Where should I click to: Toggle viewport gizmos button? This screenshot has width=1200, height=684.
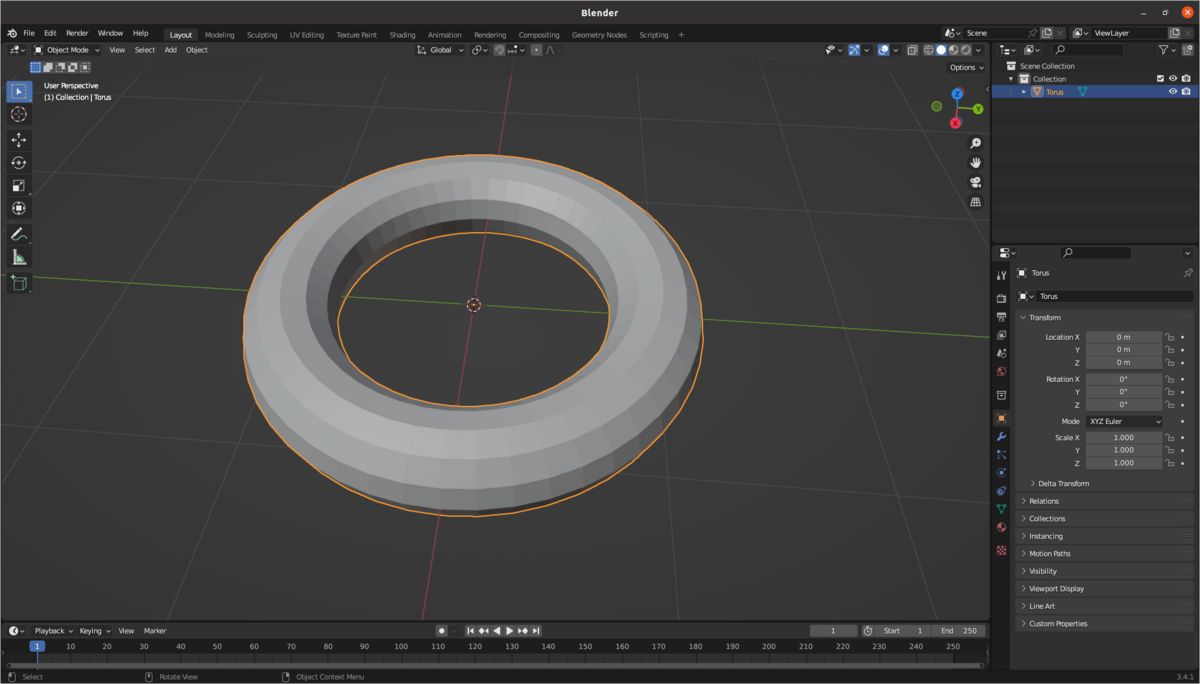pos(854,50)
